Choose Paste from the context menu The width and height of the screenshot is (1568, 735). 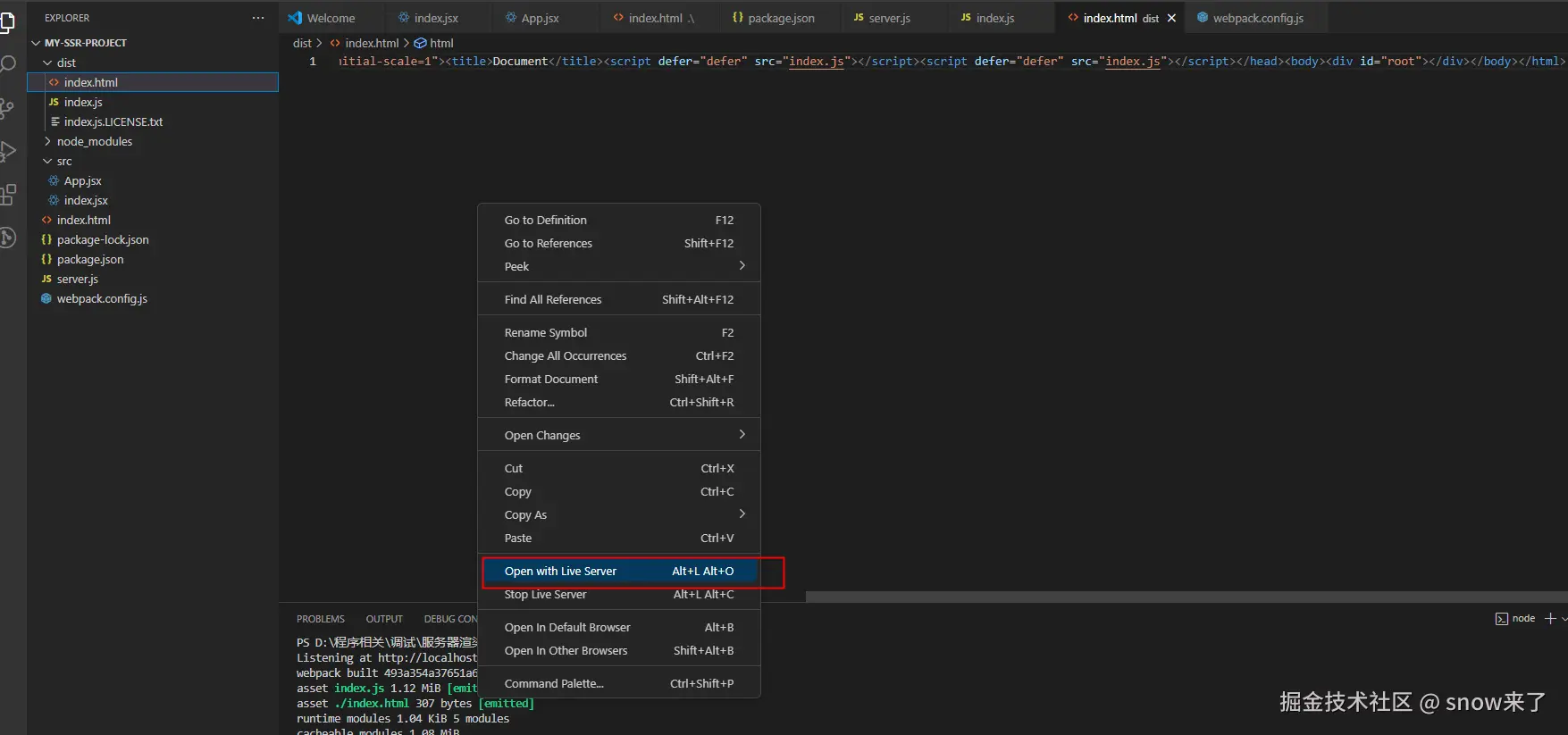click(619, 538)
